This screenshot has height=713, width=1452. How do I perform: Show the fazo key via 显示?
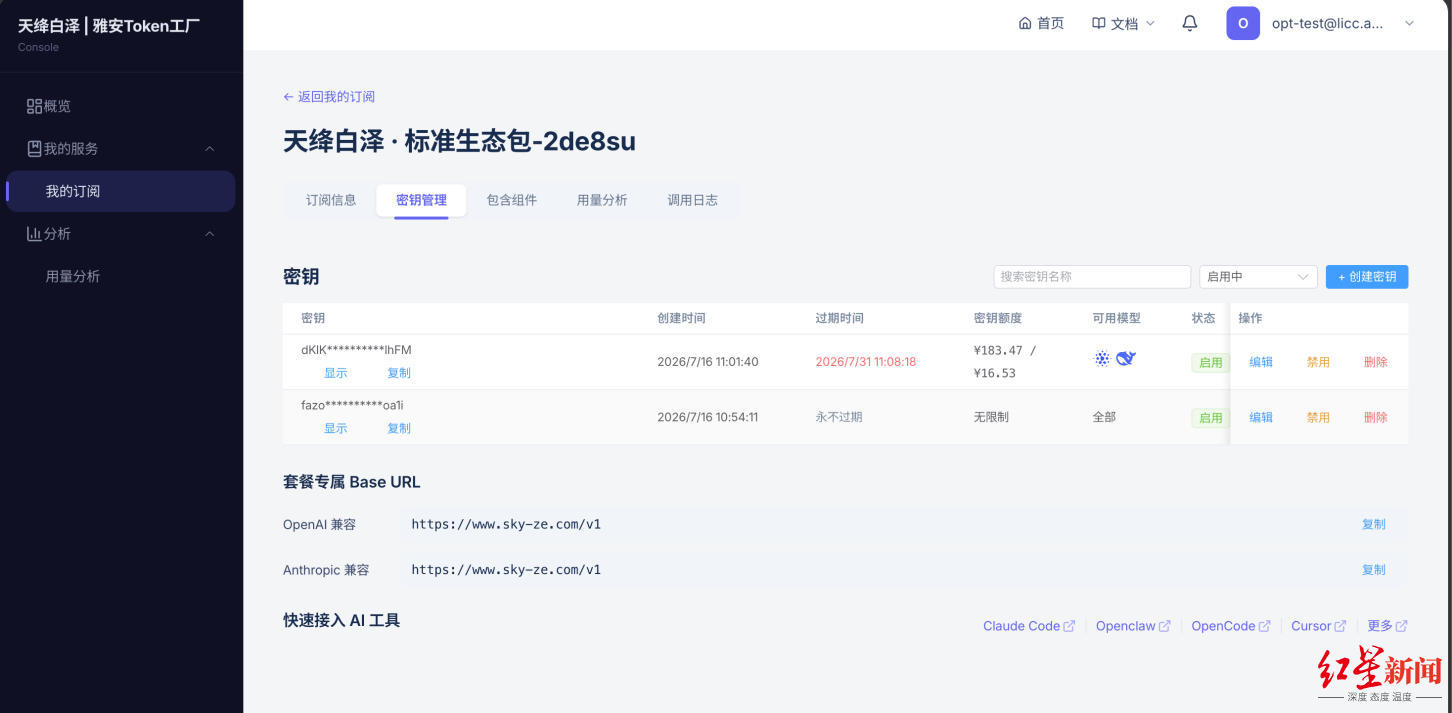point(335,428)
